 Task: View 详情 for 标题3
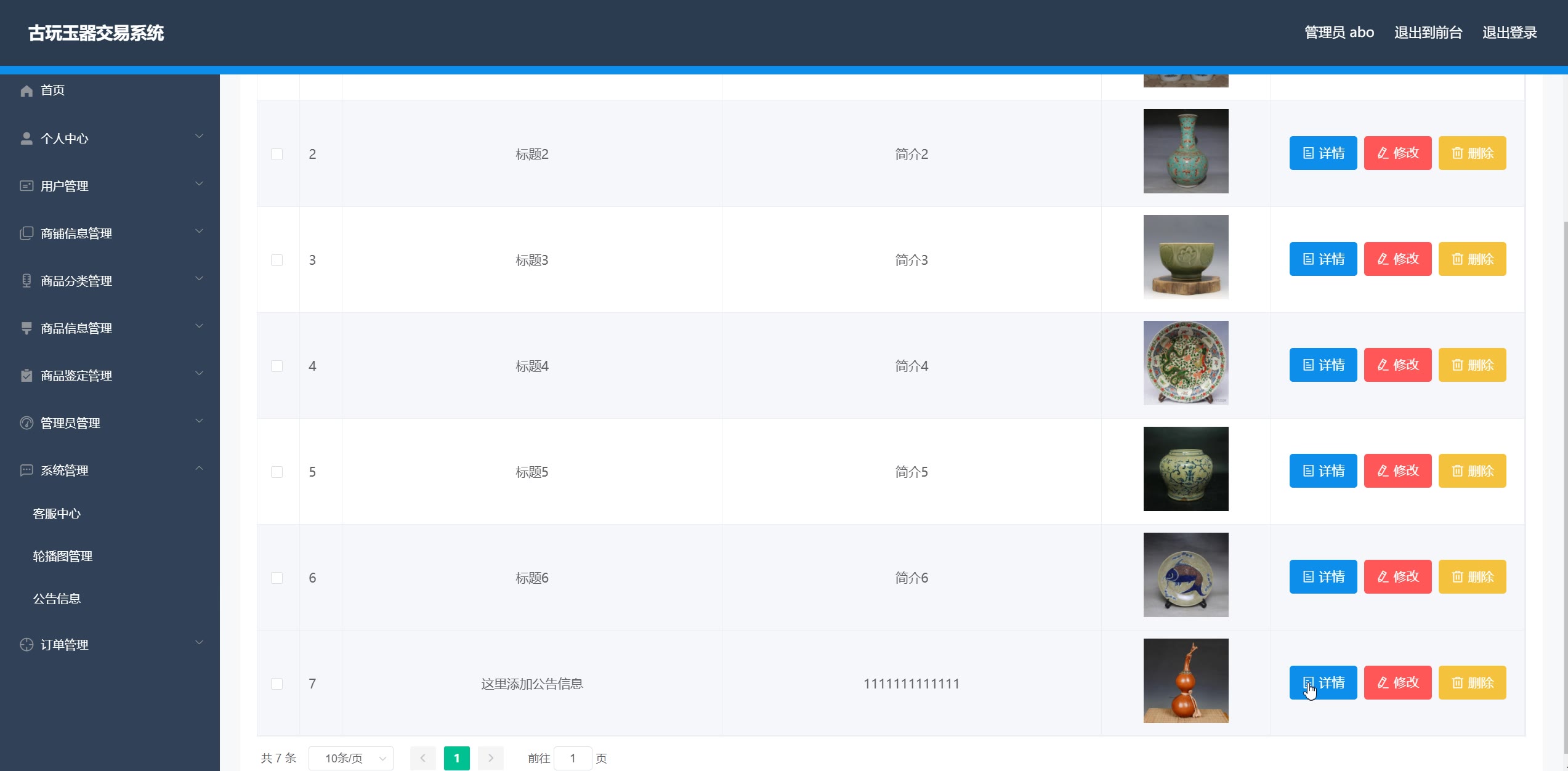(1323, 259)
